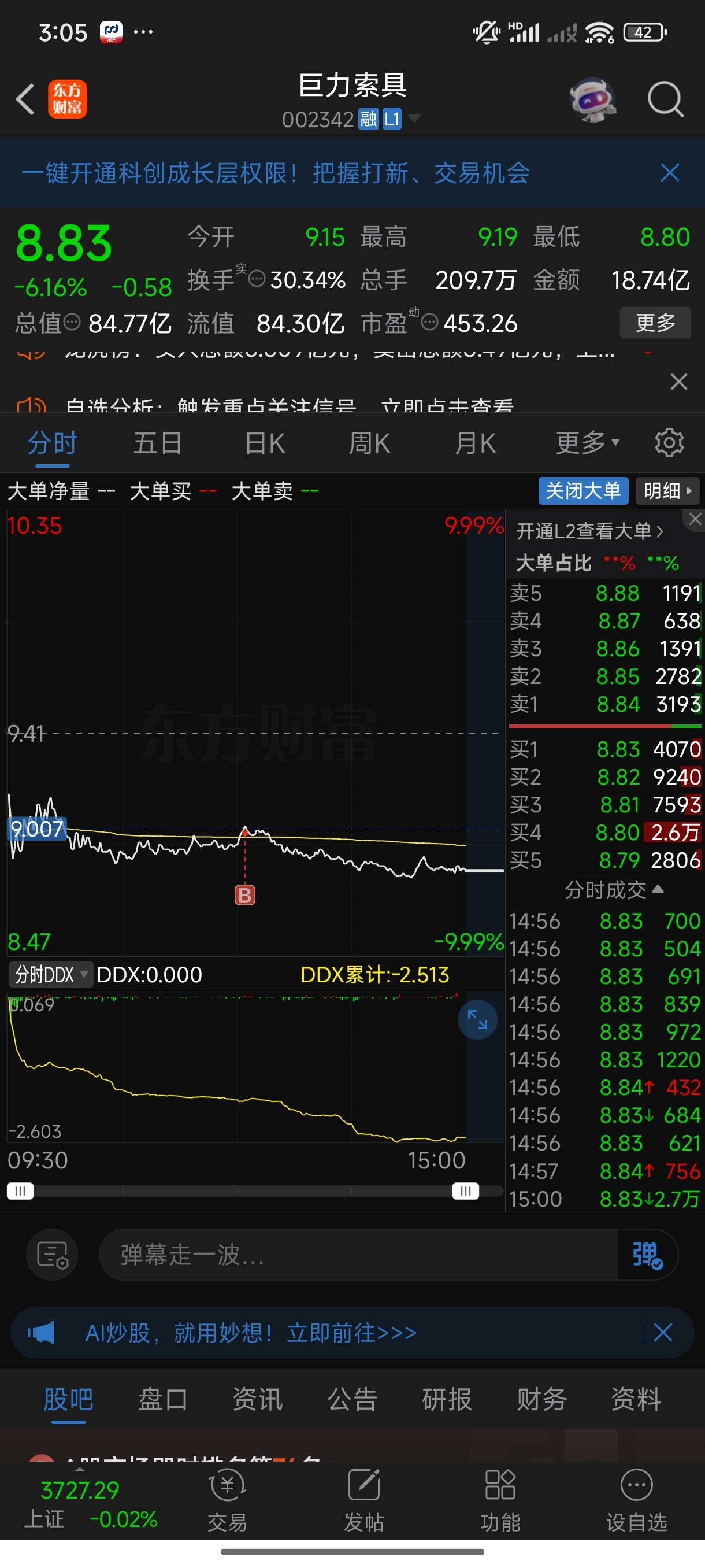Tap 换手 info smiley icon

coord(257,279)
